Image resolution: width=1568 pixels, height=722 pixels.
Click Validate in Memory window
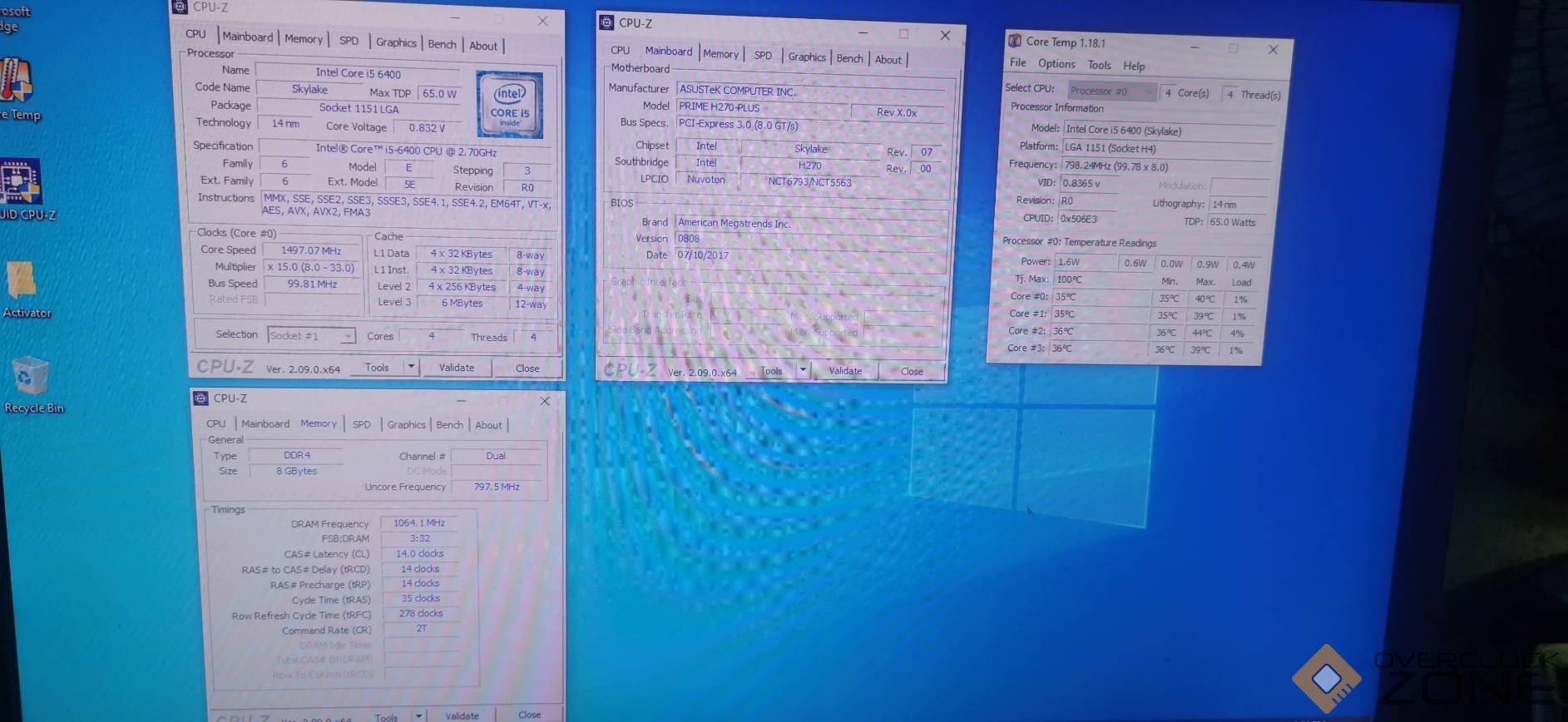coord(462,716)
